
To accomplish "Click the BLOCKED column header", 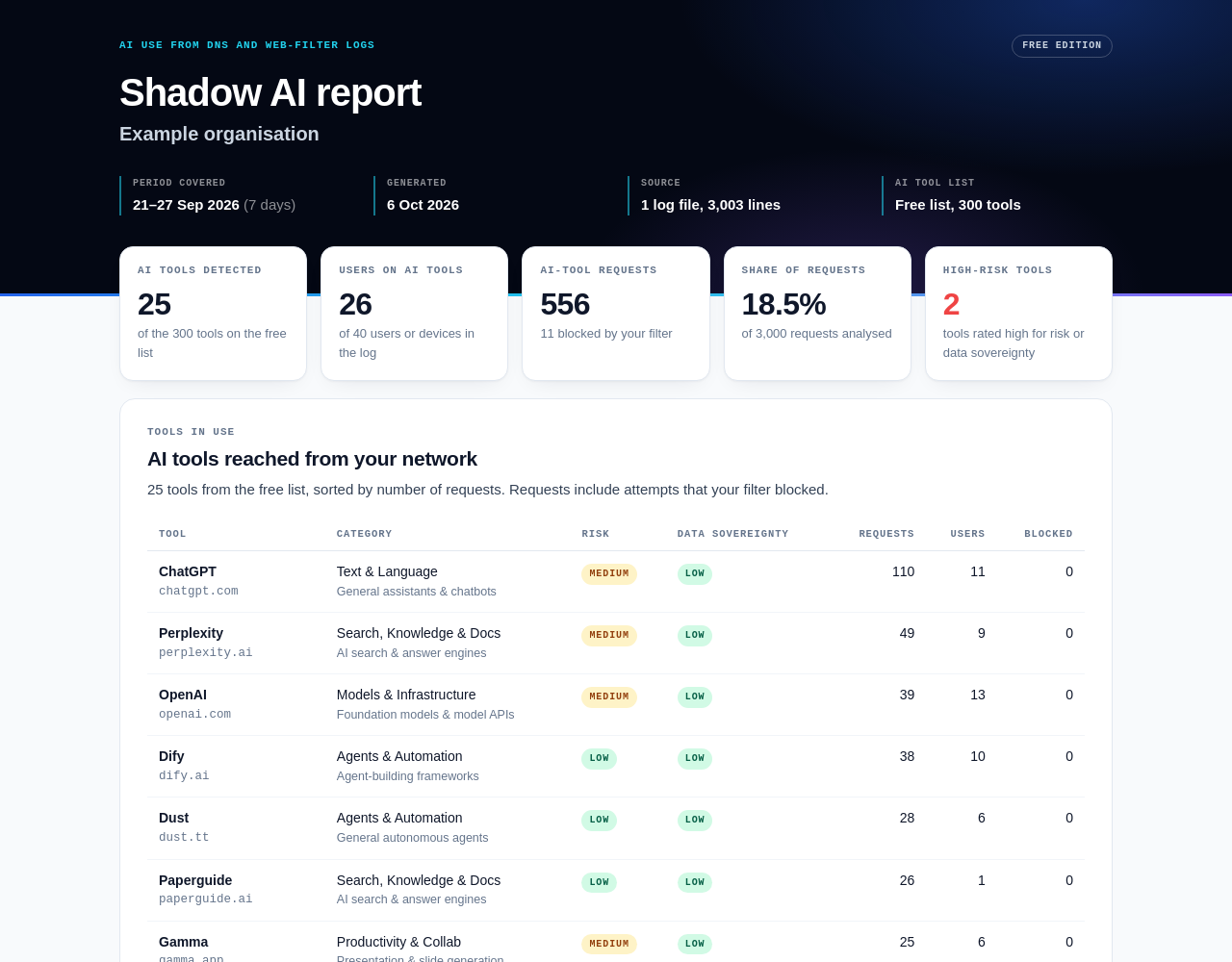I will point(1048,534).
